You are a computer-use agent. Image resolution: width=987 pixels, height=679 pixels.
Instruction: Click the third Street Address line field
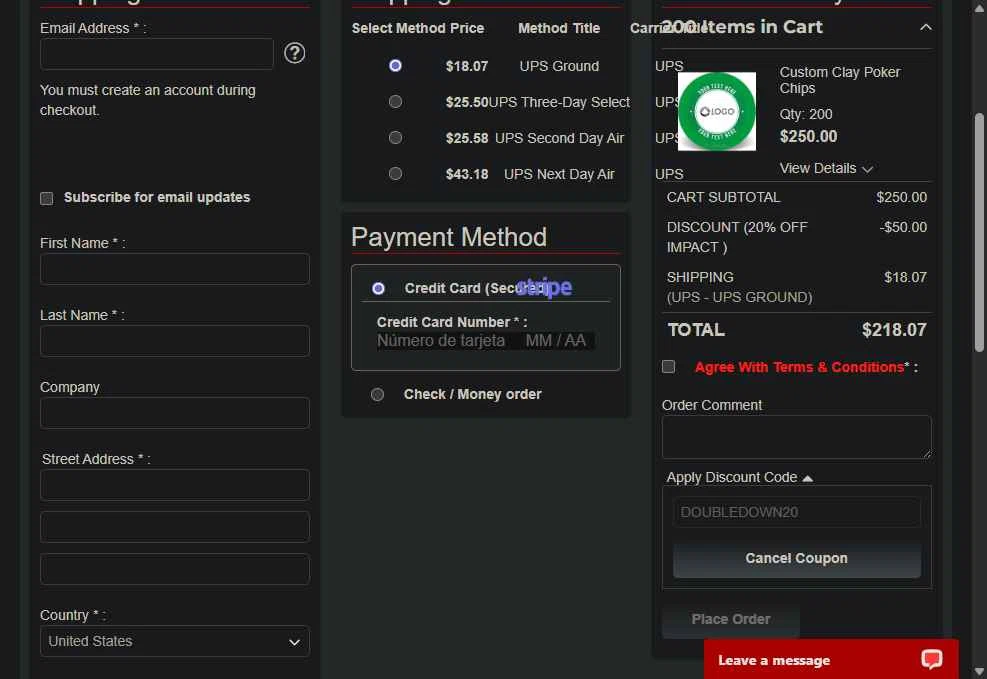[x=174, y=569]
